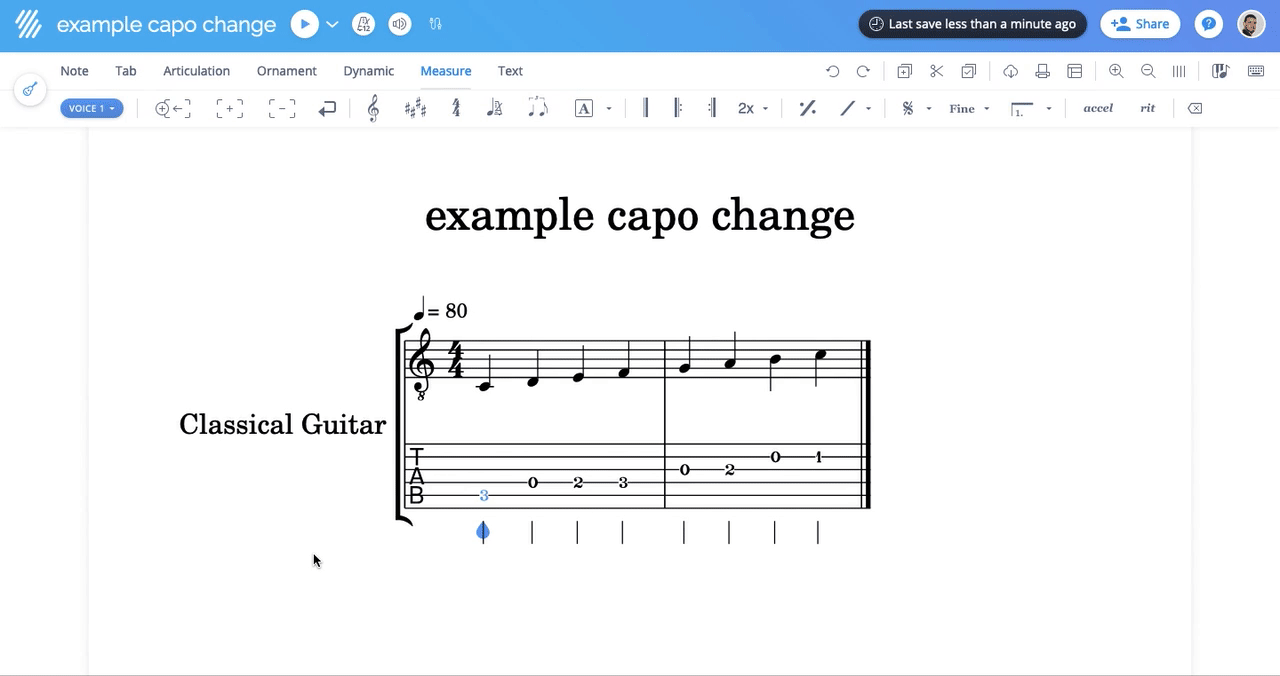Apply the start repeat barline
1280x676 pixels.
coord(678,108)
